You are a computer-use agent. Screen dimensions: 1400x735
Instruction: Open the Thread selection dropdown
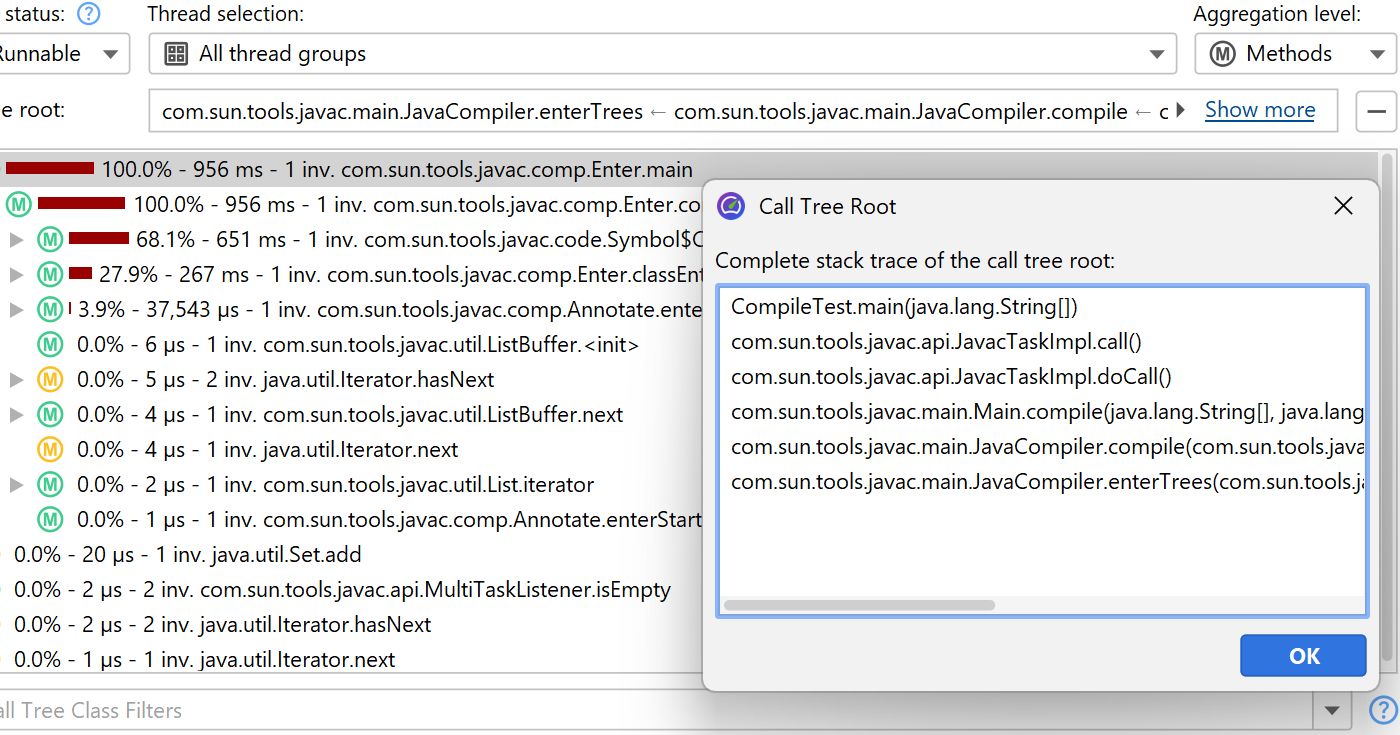coord(662,54)
